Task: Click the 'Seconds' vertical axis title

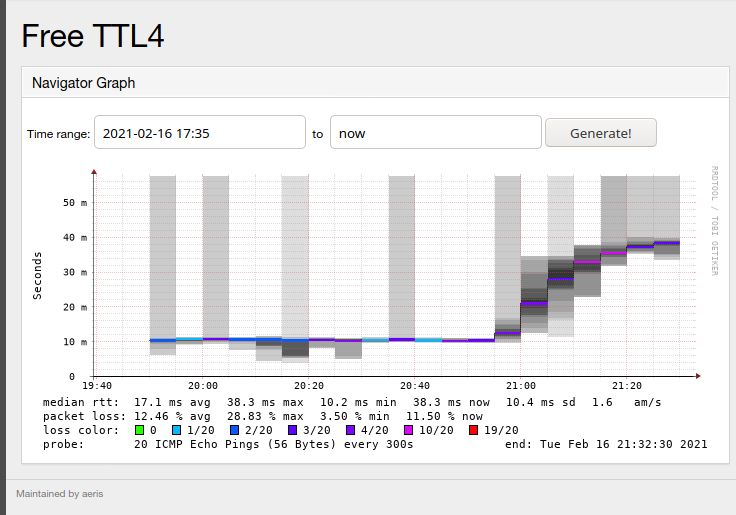Action: (x=37, y=276)
